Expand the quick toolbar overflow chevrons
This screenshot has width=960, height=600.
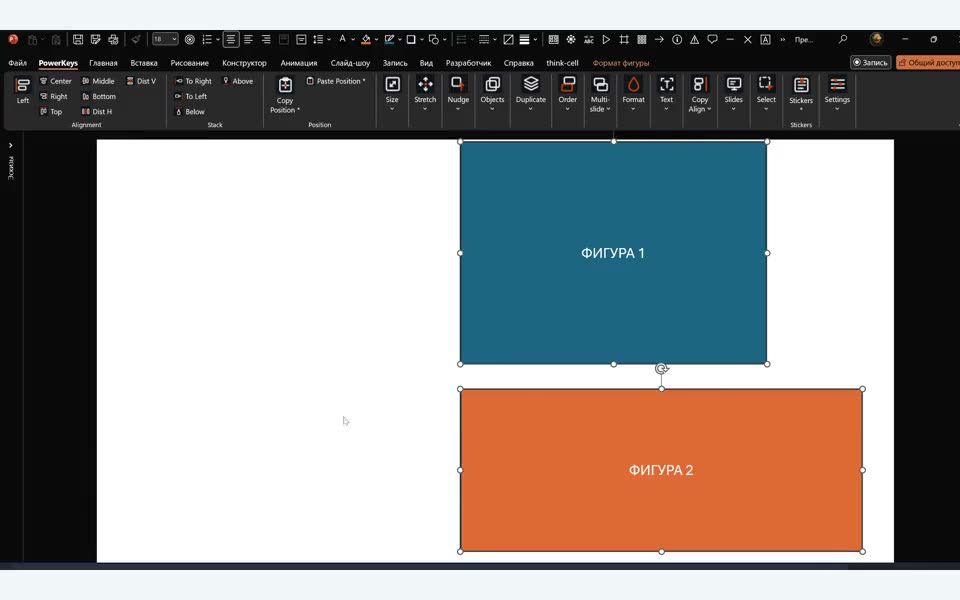click(782, 40)
